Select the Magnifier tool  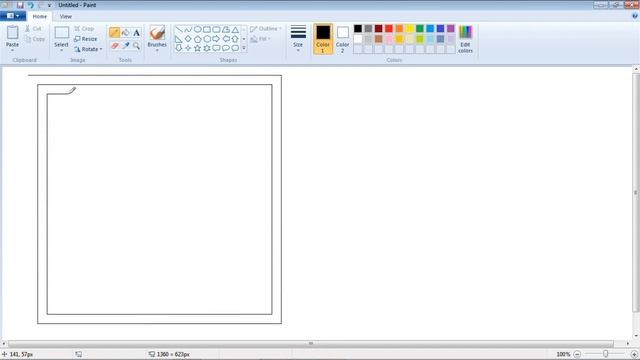pyautogui.click(x=136, y=45)
